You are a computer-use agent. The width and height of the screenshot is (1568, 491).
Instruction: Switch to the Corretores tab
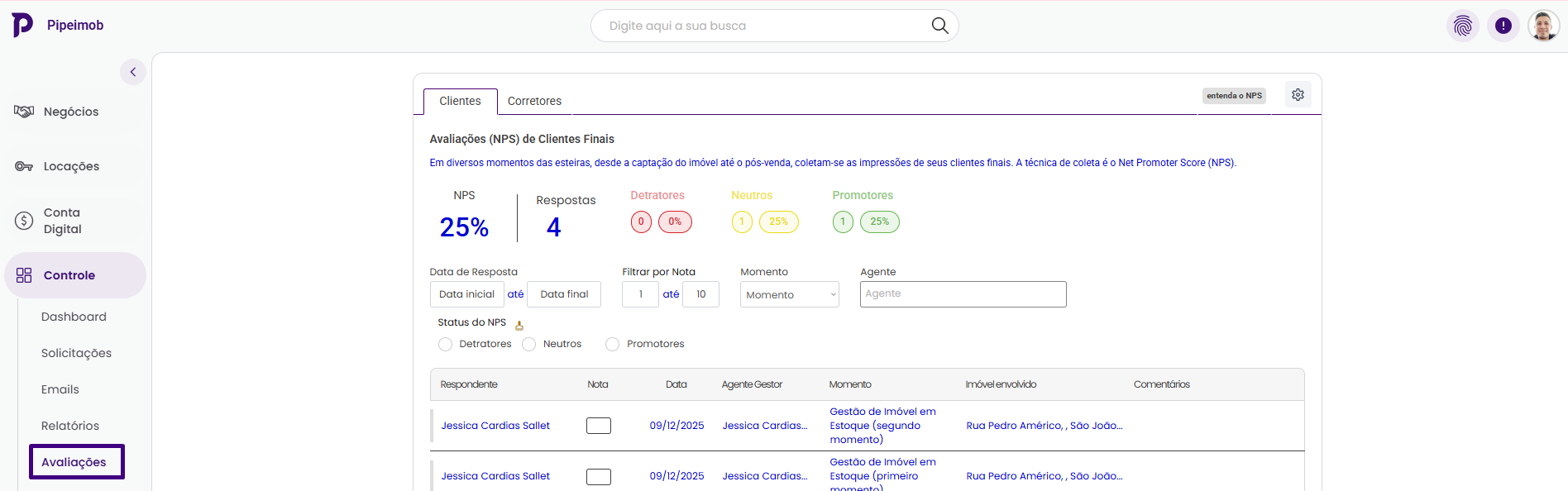point(534,101)
